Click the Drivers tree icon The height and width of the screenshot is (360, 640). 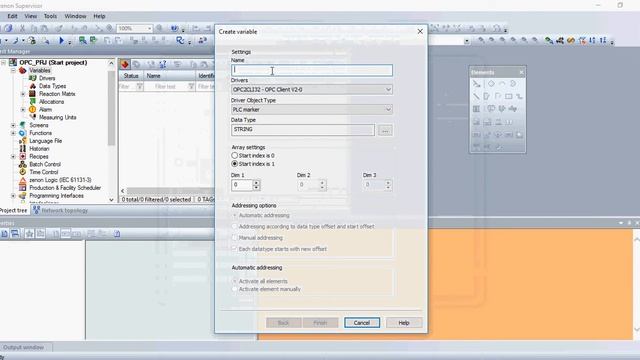point(33,78)
